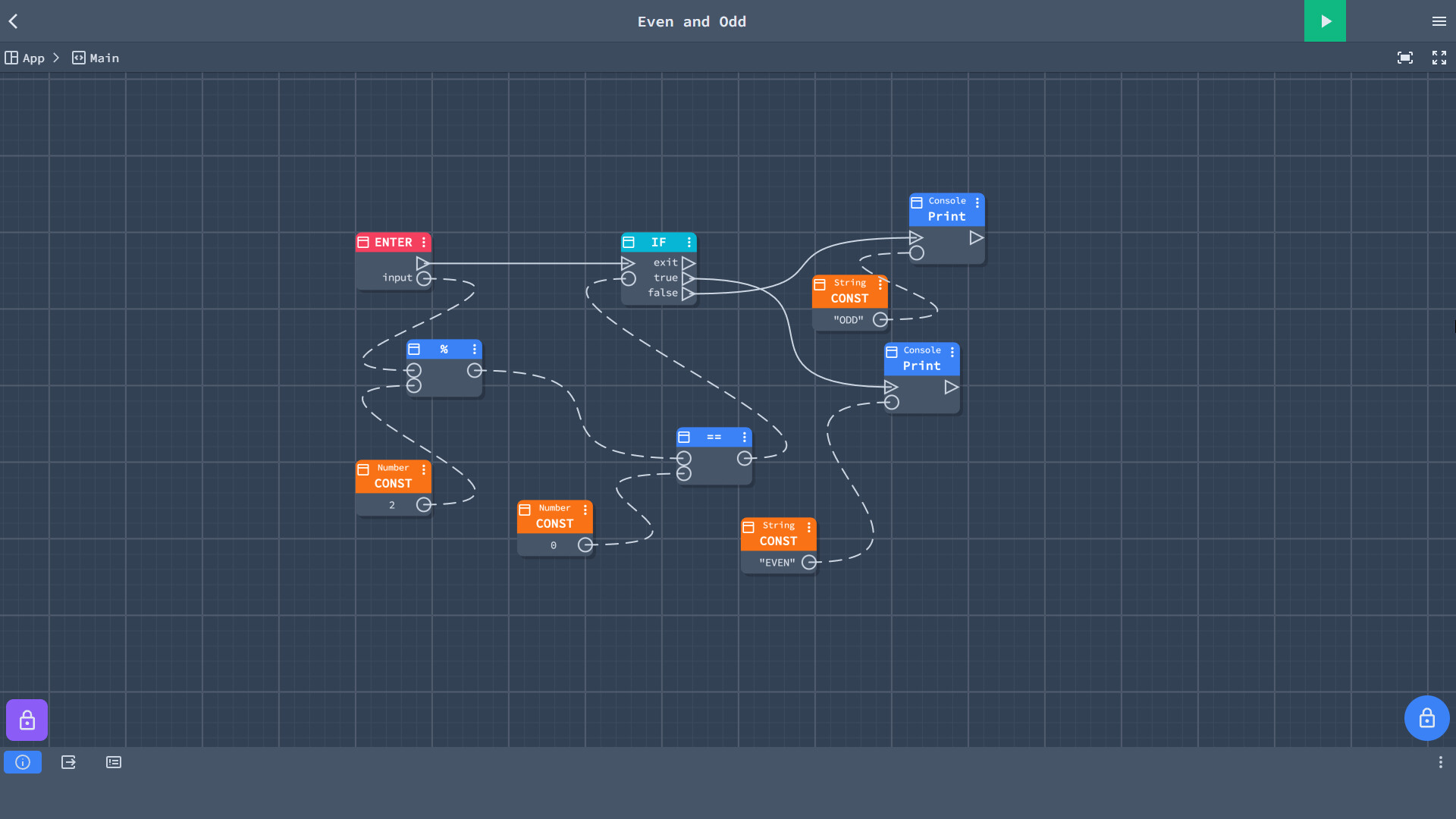The height and width of the screenshot is (819, 1456).
Task: Open the % node options menu
Action: [x=475, y=350]
